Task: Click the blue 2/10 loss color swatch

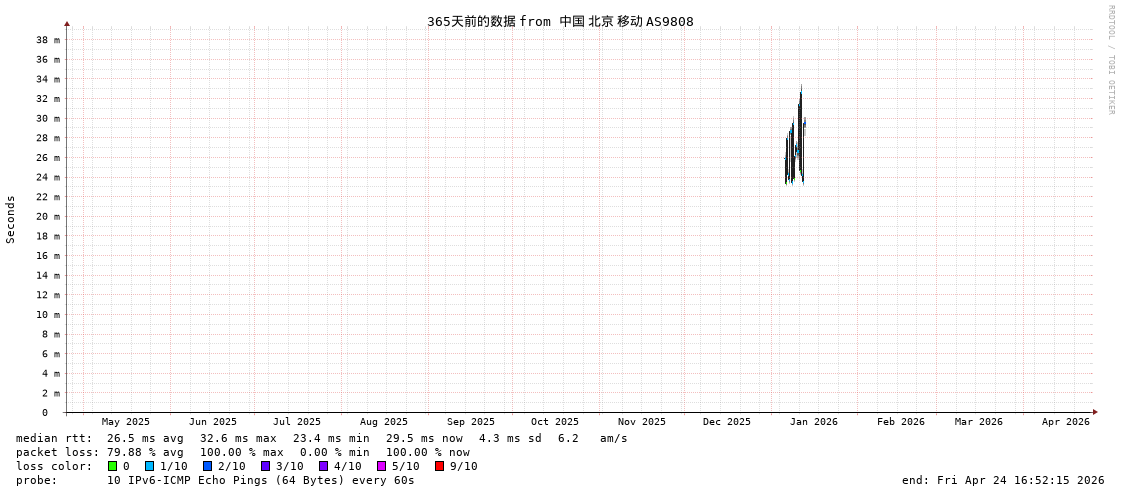Action: (207, 466)
